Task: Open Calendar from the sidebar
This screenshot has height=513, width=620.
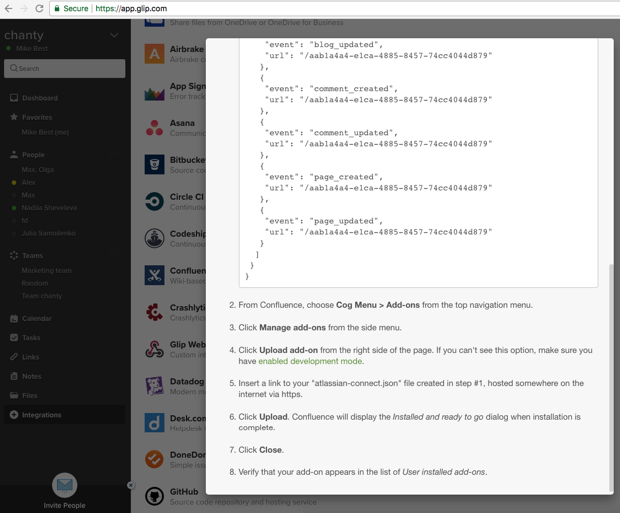Action: (37, 318)
